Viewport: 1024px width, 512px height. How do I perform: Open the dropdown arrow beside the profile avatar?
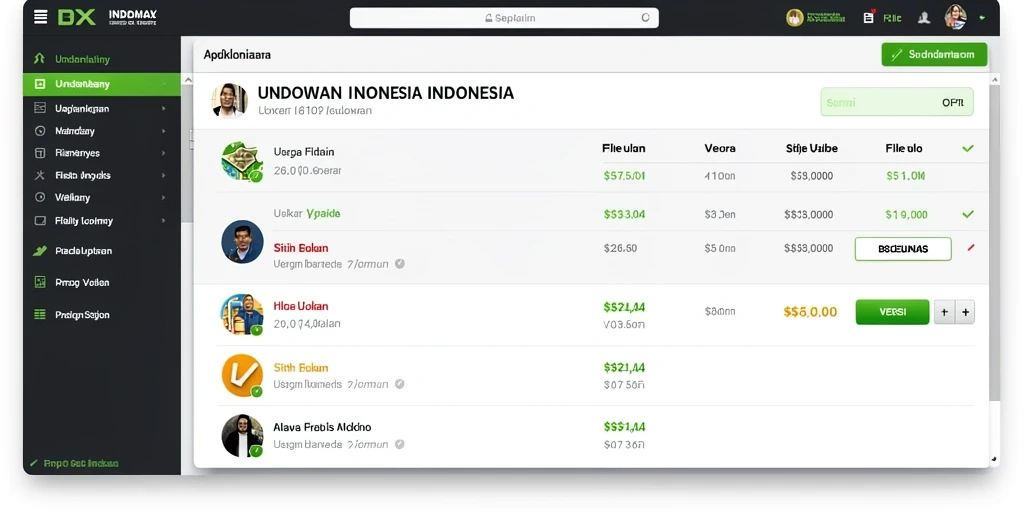pos(982,18)
